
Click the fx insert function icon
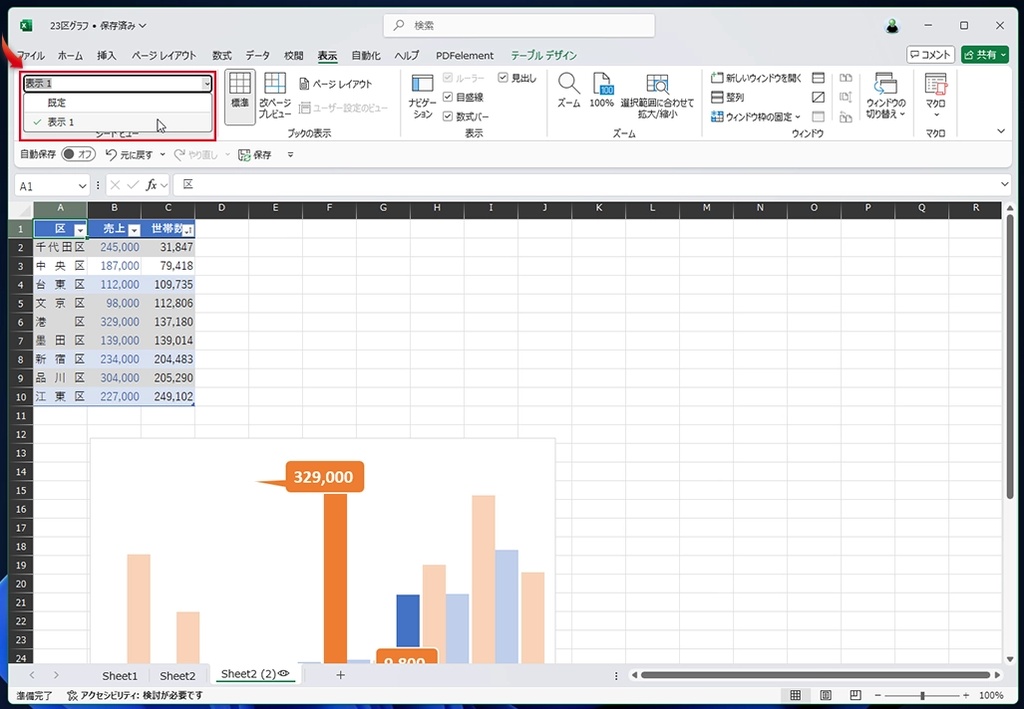tap(151, 185)
